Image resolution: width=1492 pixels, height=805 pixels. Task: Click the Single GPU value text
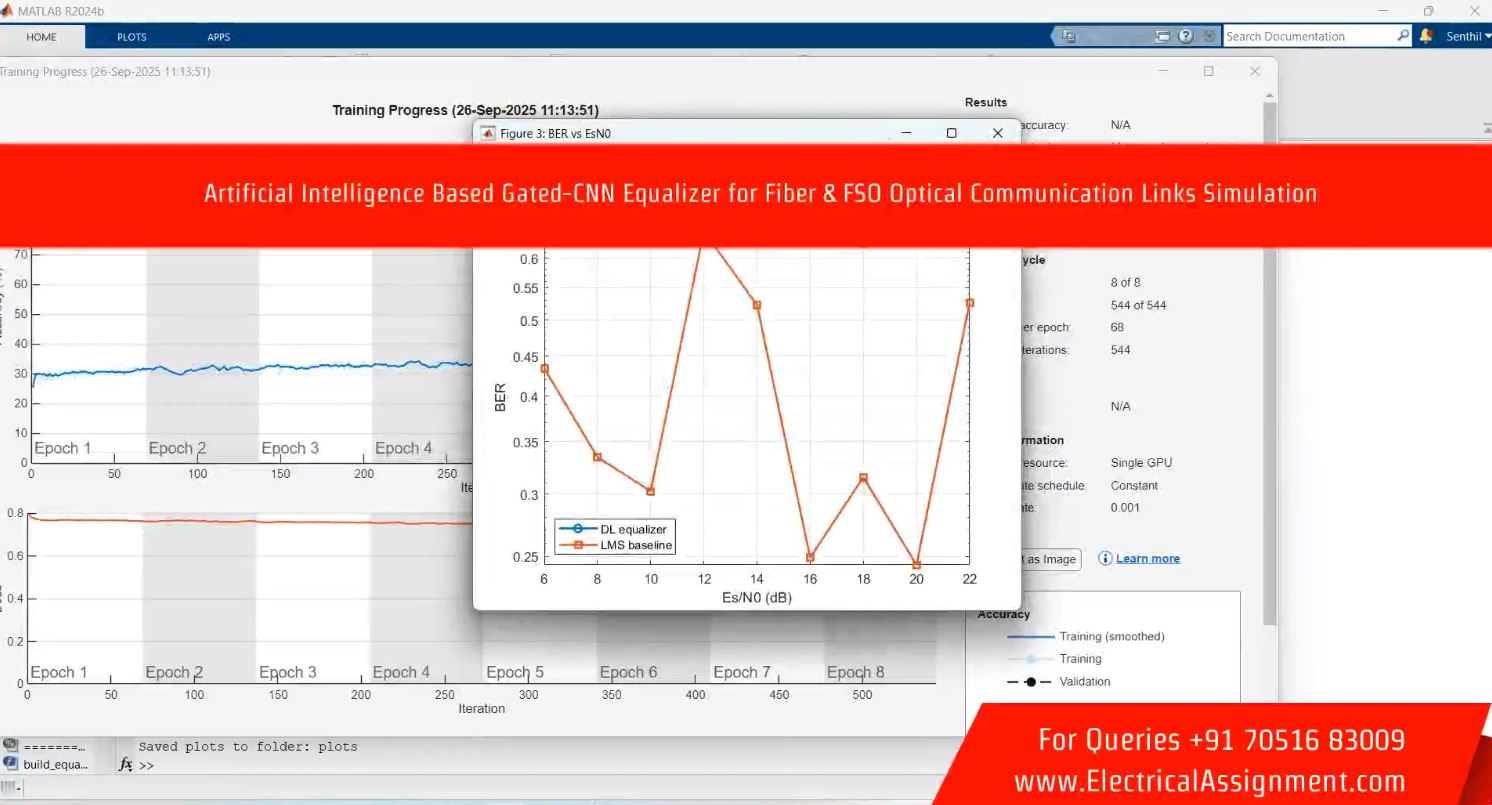[1141, 463]
